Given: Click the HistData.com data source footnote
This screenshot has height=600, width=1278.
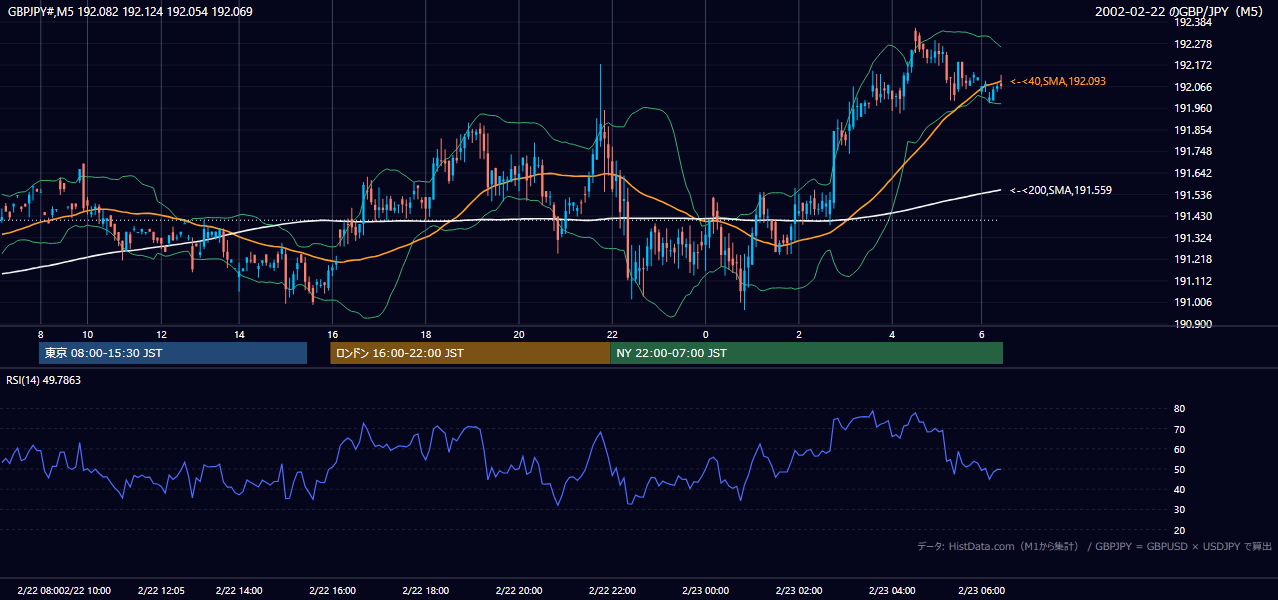Looking at the screenshot, I should 1095,546.
